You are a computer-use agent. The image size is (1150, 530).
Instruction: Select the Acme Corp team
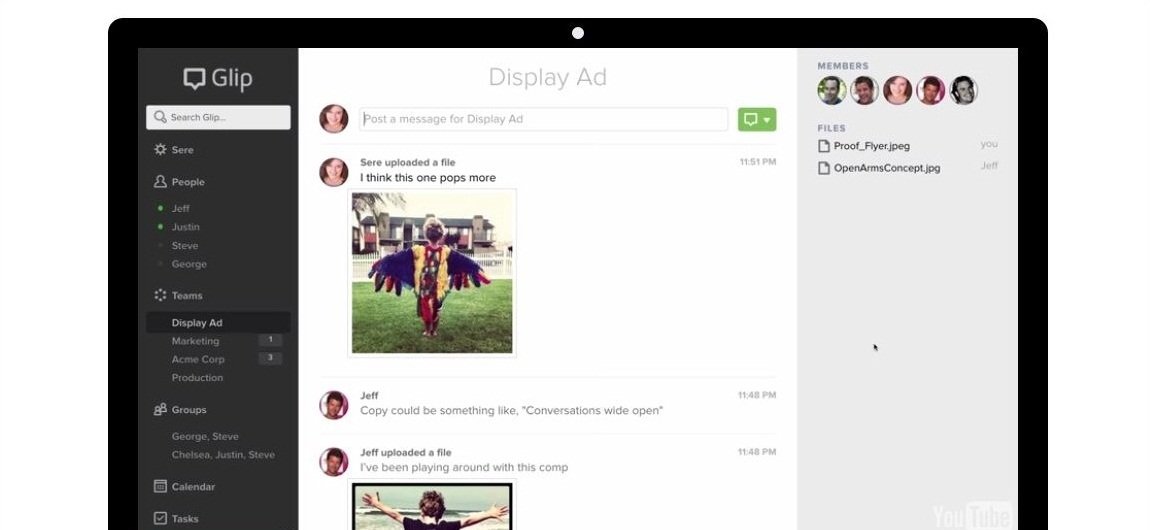click(198, 359)
